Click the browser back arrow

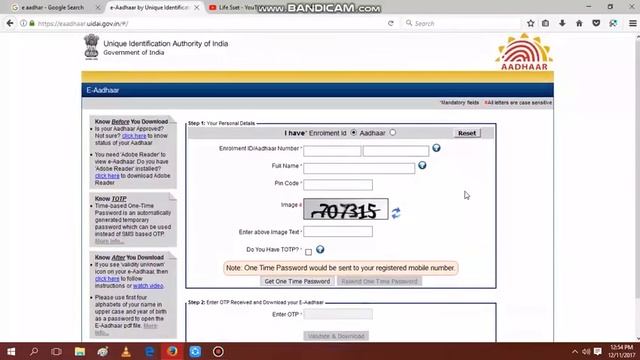pos(10,23)
